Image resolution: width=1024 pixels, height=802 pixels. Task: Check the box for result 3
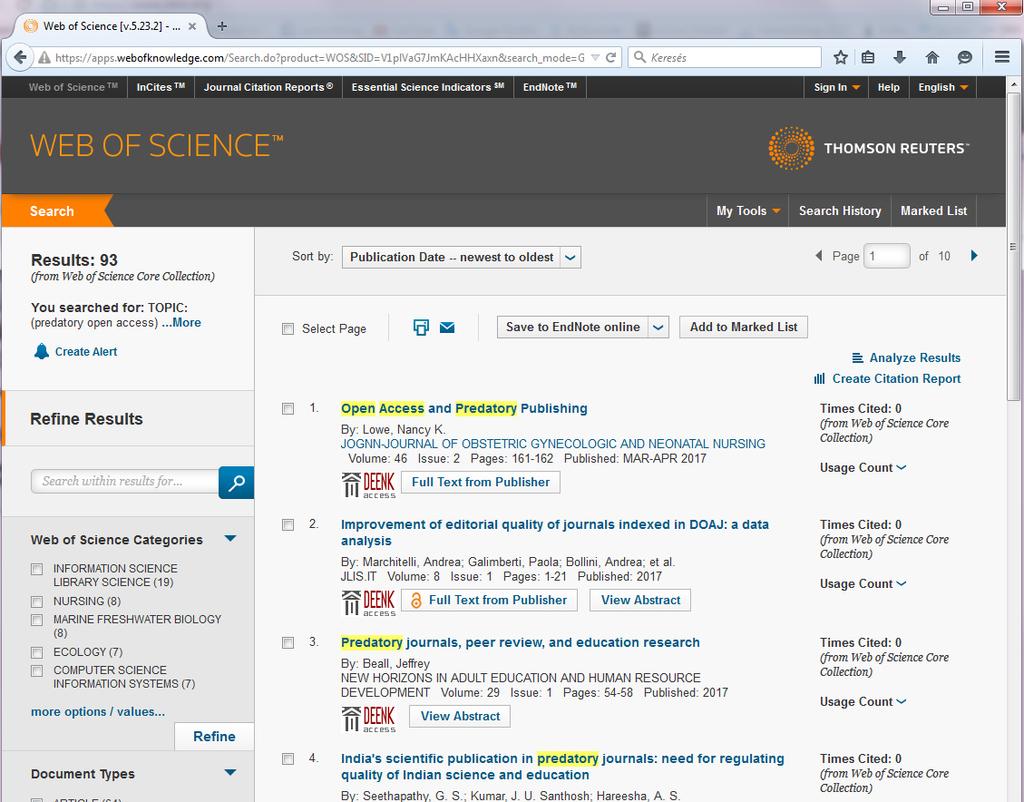[287, 643]
